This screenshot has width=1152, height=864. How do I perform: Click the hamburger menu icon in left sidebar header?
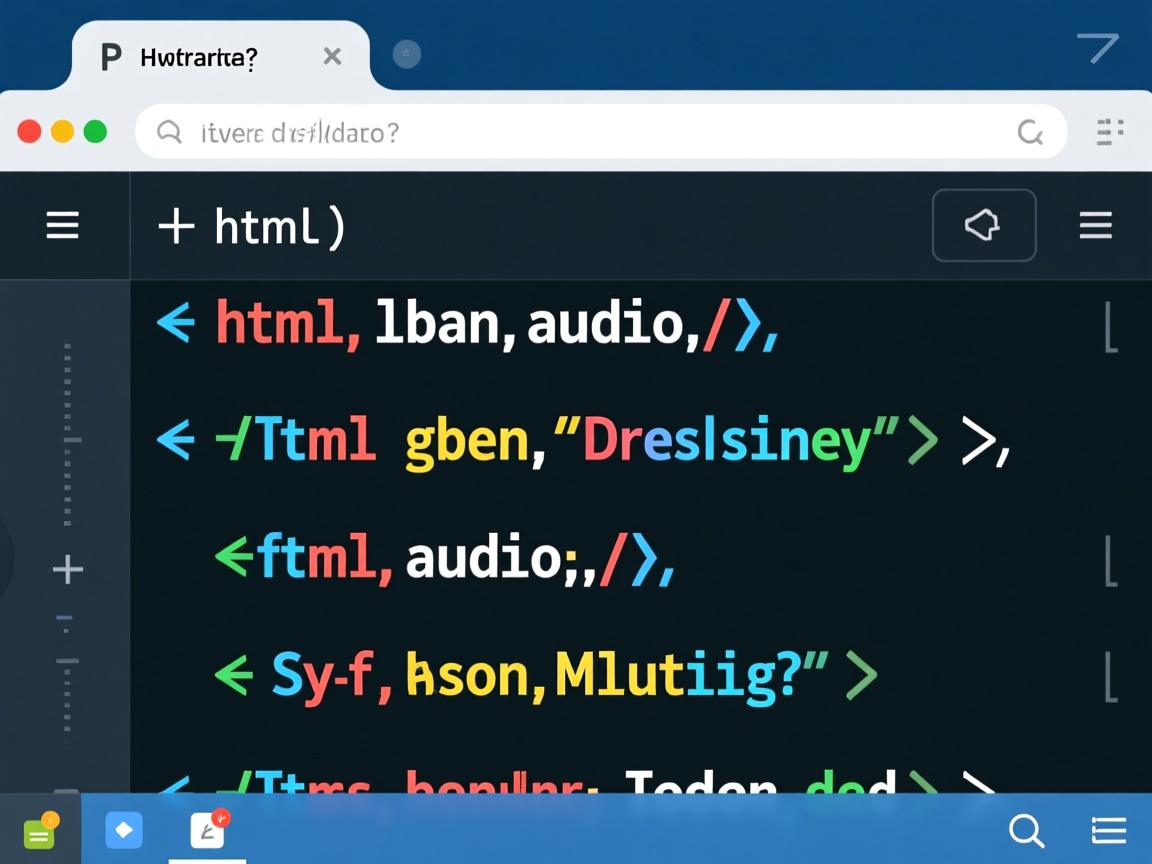63,226
